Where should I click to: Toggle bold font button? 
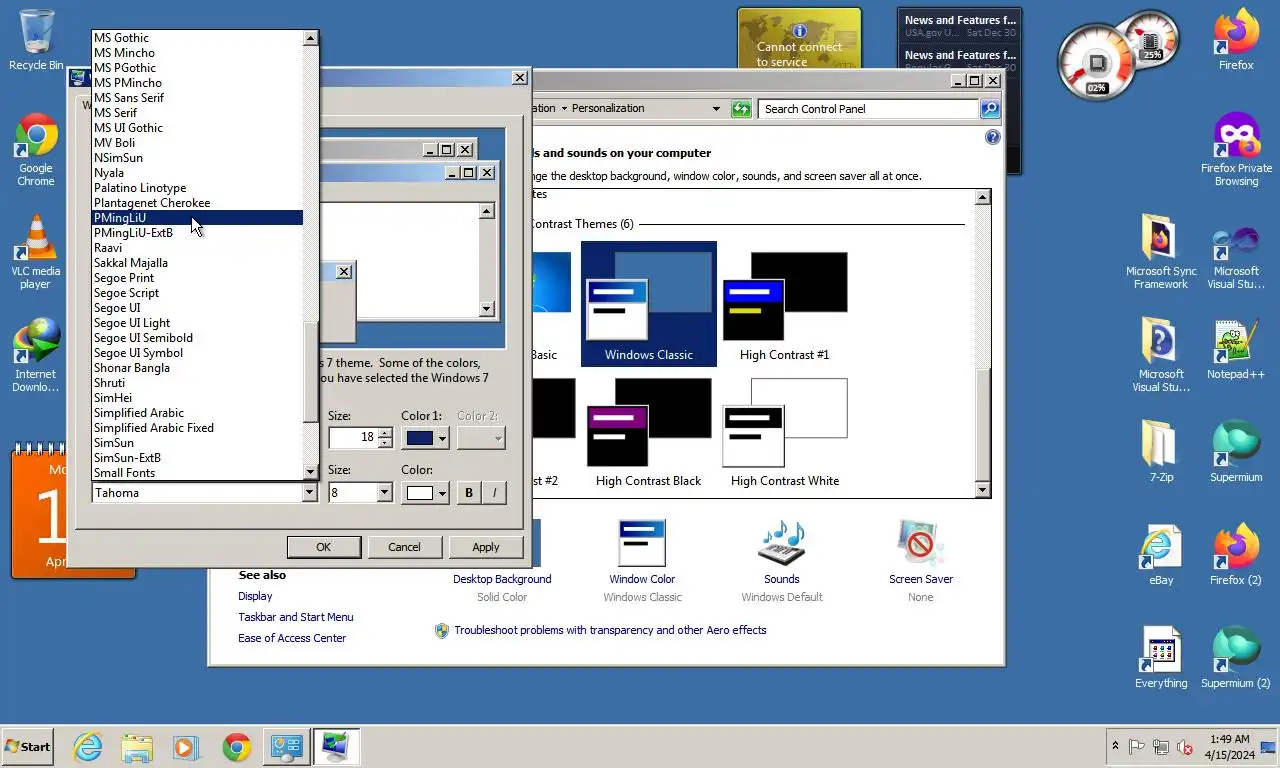(x=469, y=493)
